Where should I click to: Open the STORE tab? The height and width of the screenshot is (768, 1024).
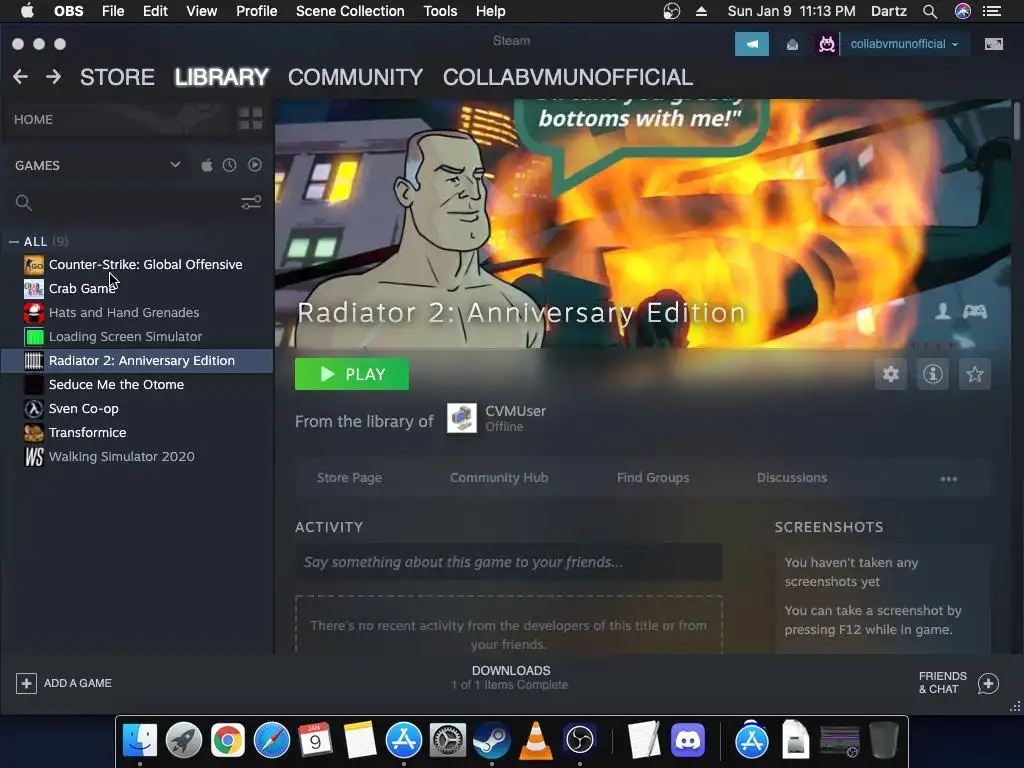[x=118, y=77]
